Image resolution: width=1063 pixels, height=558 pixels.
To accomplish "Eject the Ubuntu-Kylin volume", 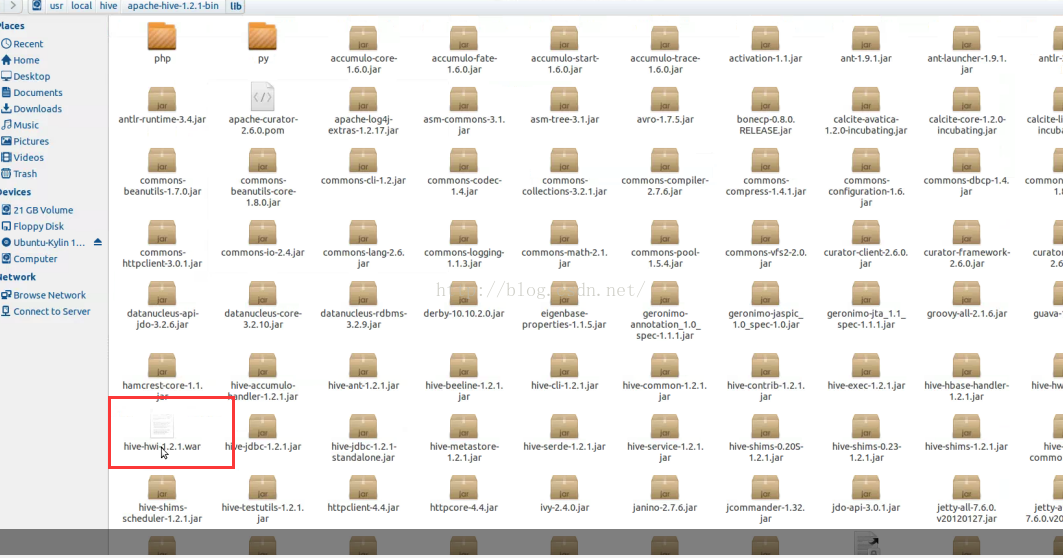I will point(98,242).
